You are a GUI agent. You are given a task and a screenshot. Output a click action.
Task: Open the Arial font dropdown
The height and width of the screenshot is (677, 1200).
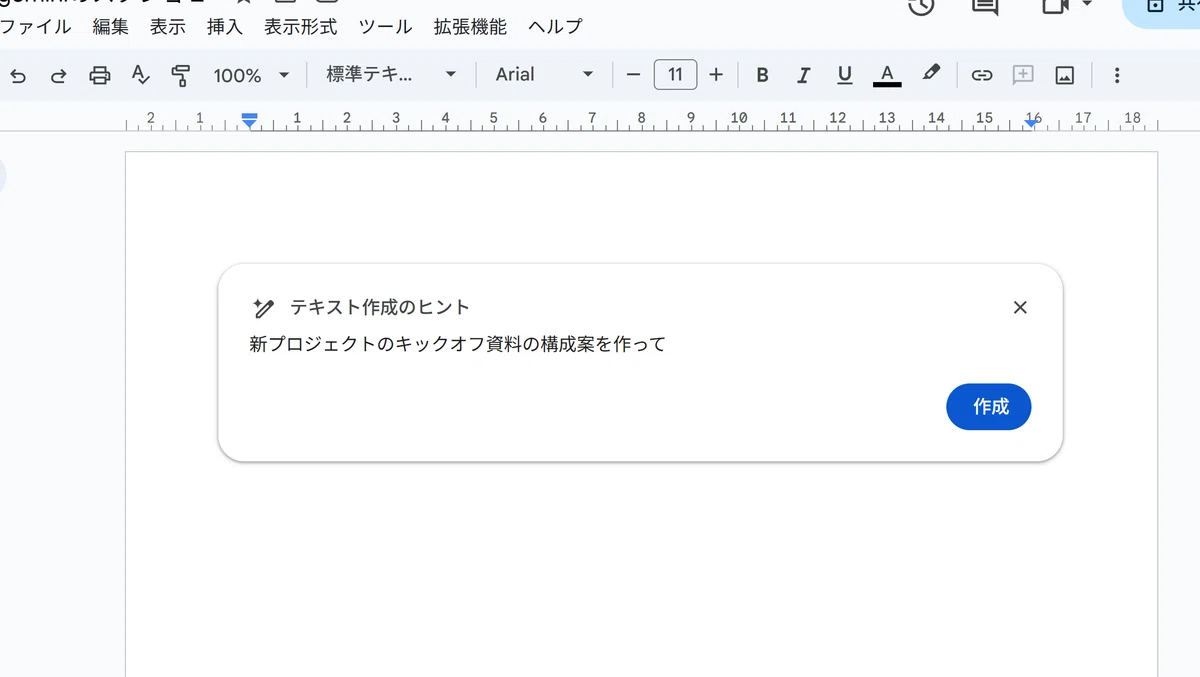click(x=544, y=75)
